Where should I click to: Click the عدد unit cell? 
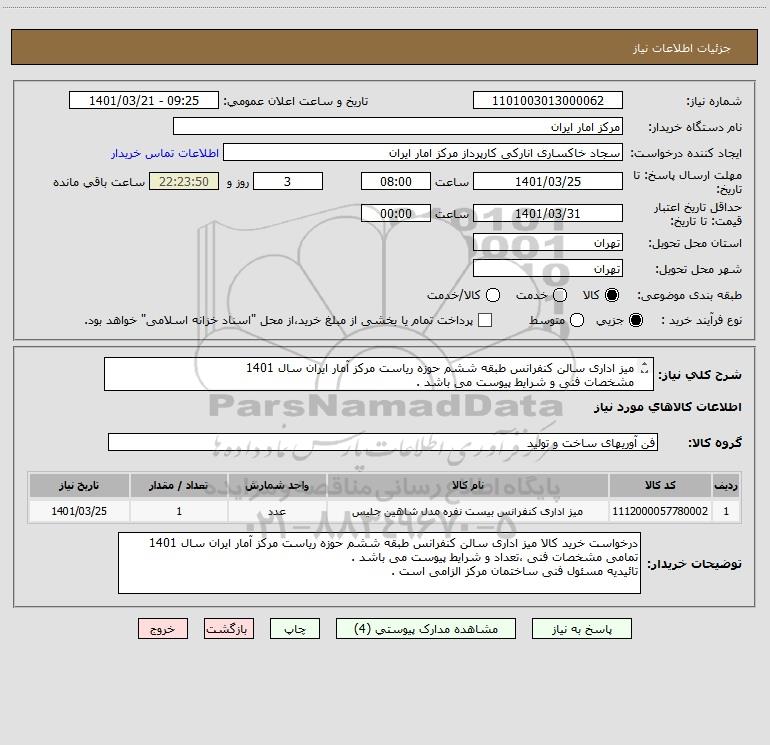(277, 511)
